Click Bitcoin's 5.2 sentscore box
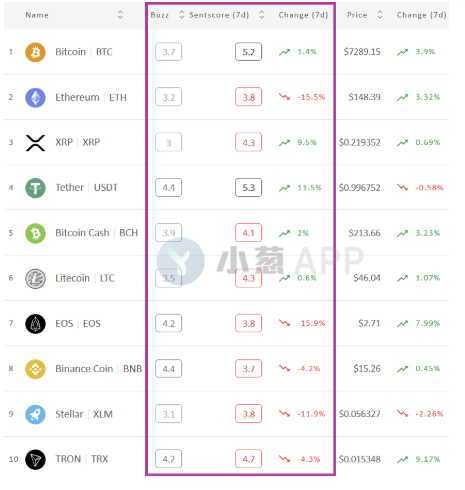465x490 pixels. [248, 52]
